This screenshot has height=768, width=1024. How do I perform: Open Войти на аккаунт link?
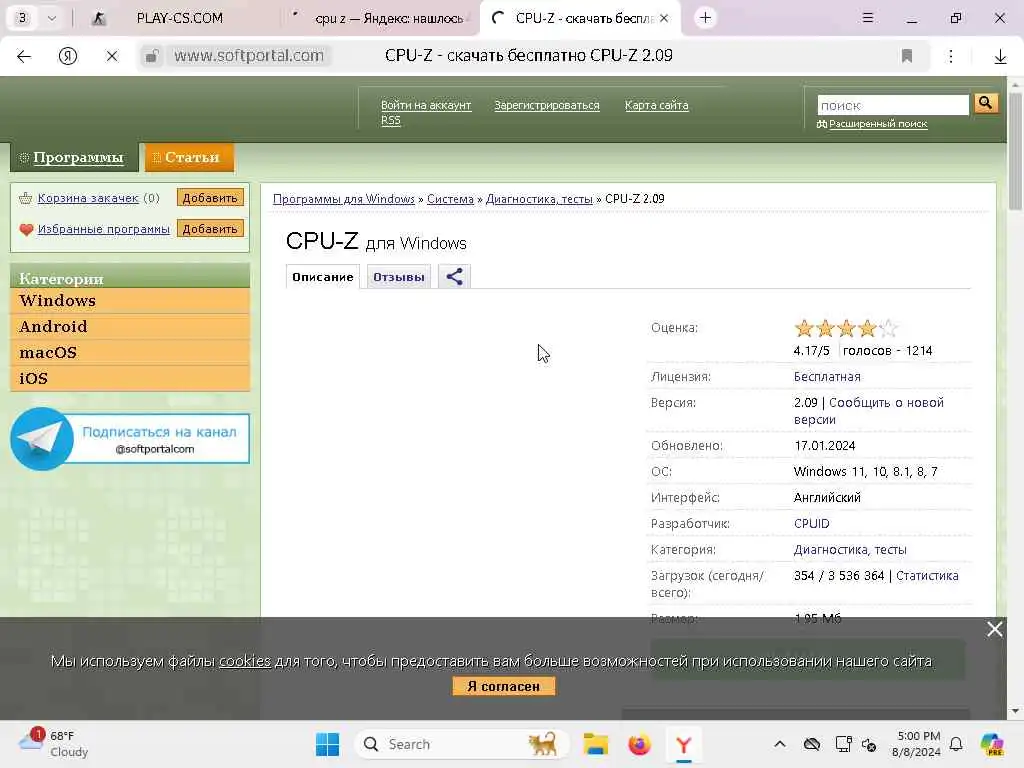pyautogui.click(x=426, y=105)
